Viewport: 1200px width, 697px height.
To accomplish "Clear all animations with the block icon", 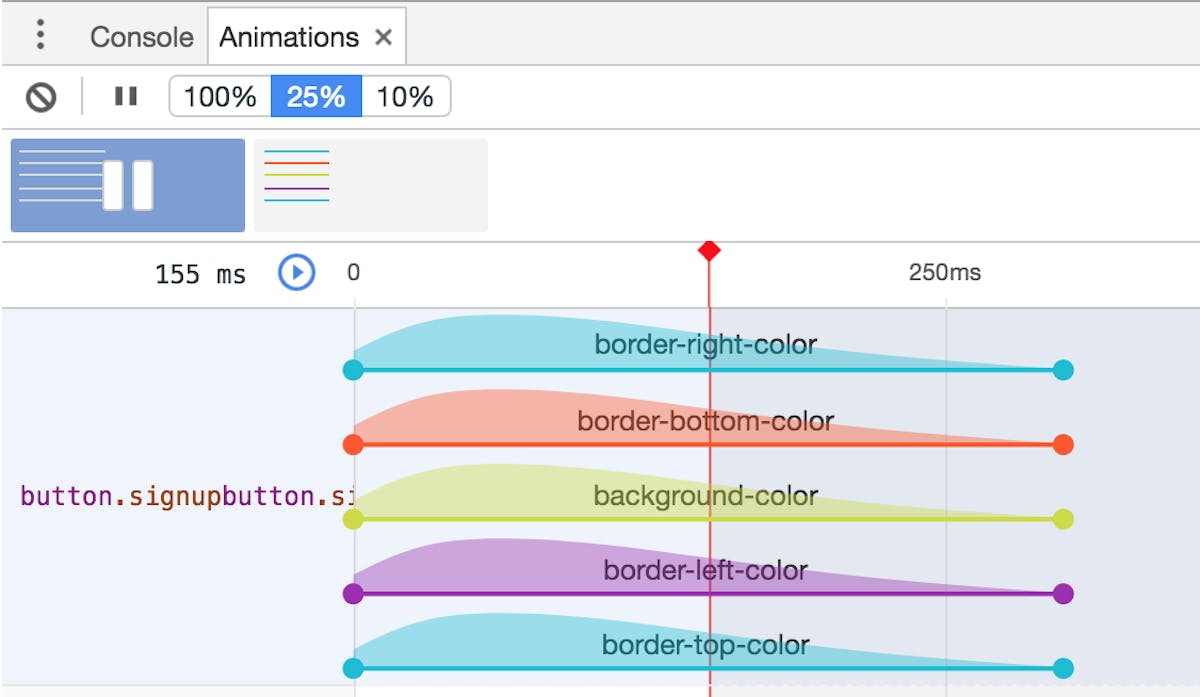I will 39,97.
